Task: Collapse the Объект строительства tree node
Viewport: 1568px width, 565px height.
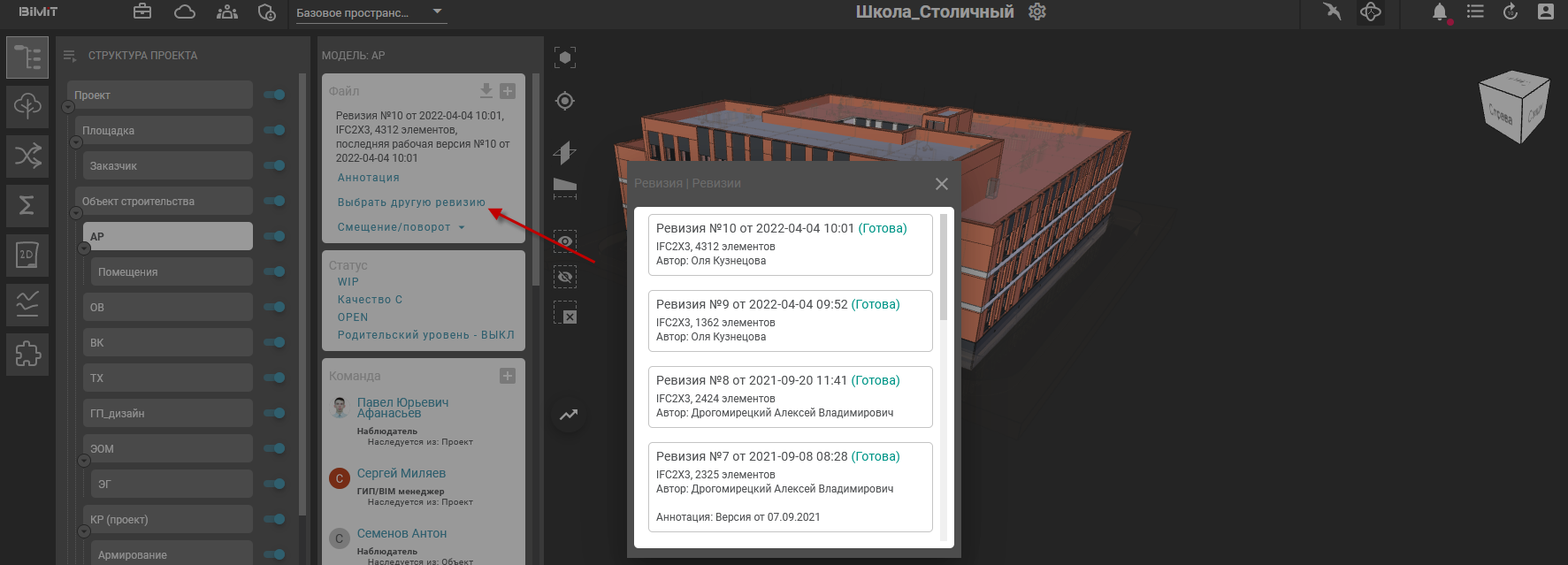Action: [x=76, y=213]
